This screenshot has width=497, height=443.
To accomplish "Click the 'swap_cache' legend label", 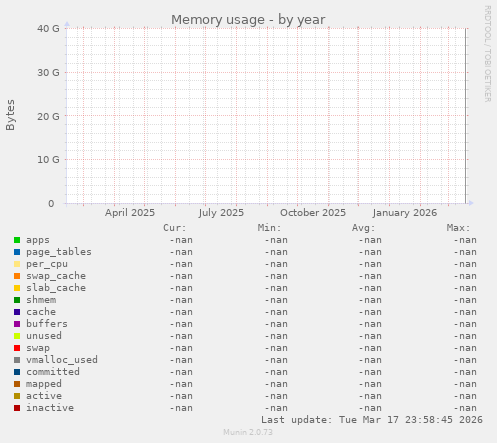I will click(56, 276).
